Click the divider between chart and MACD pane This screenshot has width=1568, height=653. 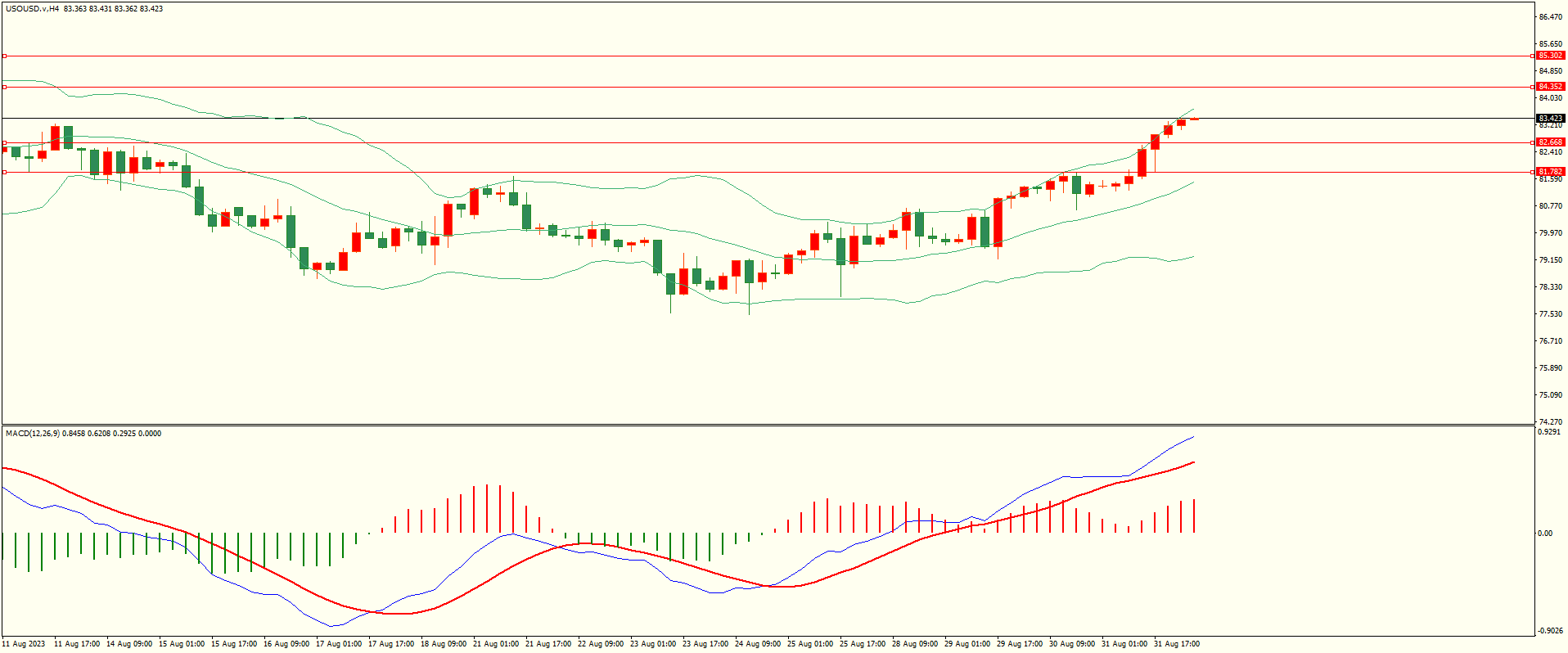point(767,425)
